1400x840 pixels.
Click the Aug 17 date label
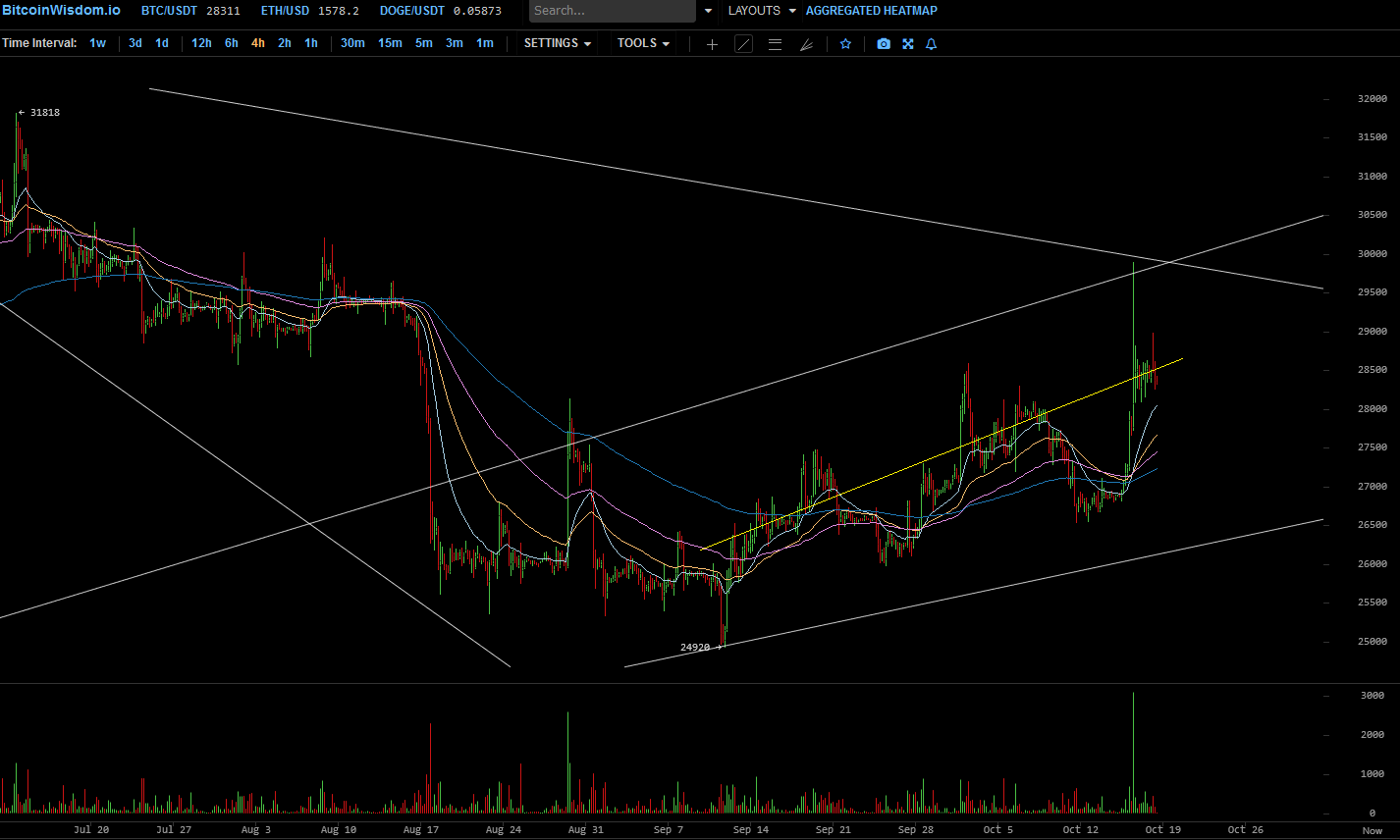[421, 830]
